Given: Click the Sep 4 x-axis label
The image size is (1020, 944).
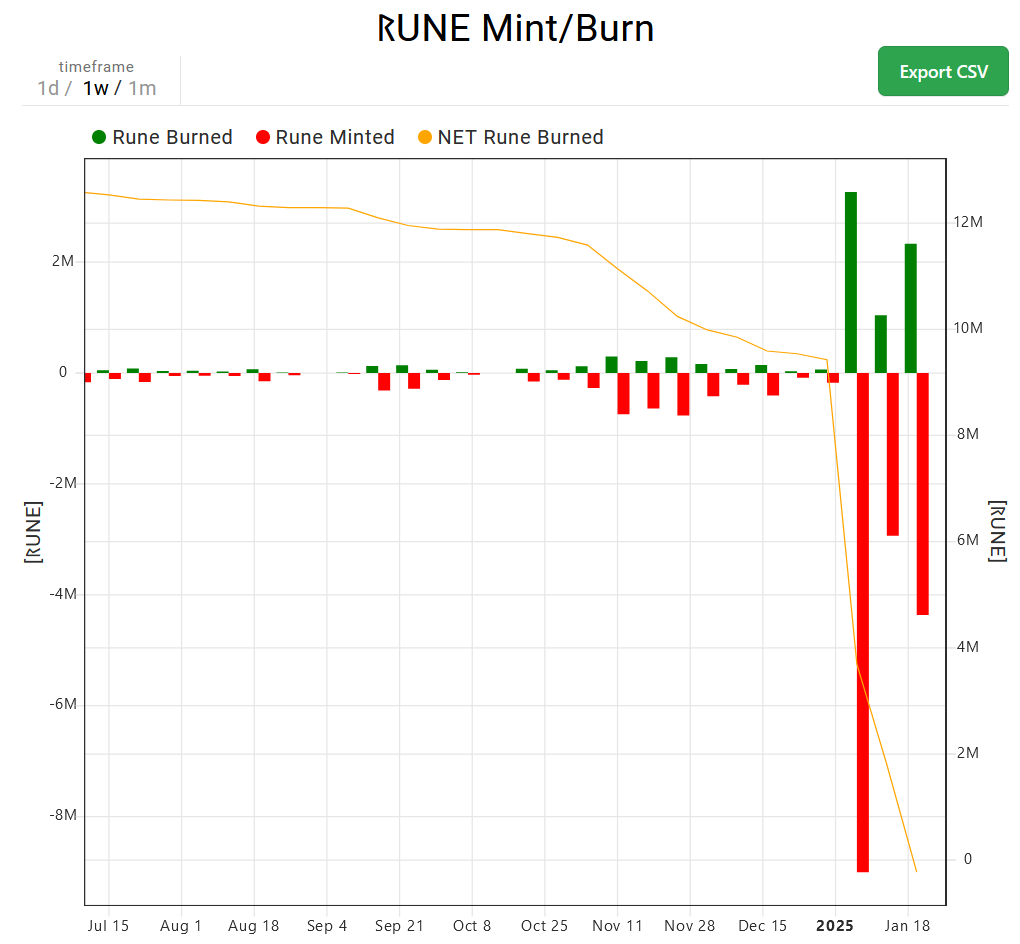Looking at the screenshot, I should pos(327,926).
